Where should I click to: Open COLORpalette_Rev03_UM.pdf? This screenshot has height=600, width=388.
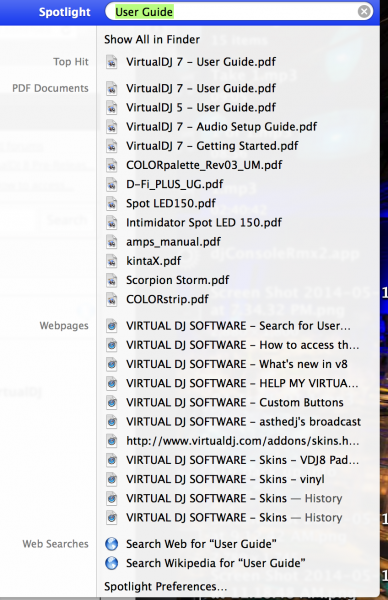pos(204,165)
